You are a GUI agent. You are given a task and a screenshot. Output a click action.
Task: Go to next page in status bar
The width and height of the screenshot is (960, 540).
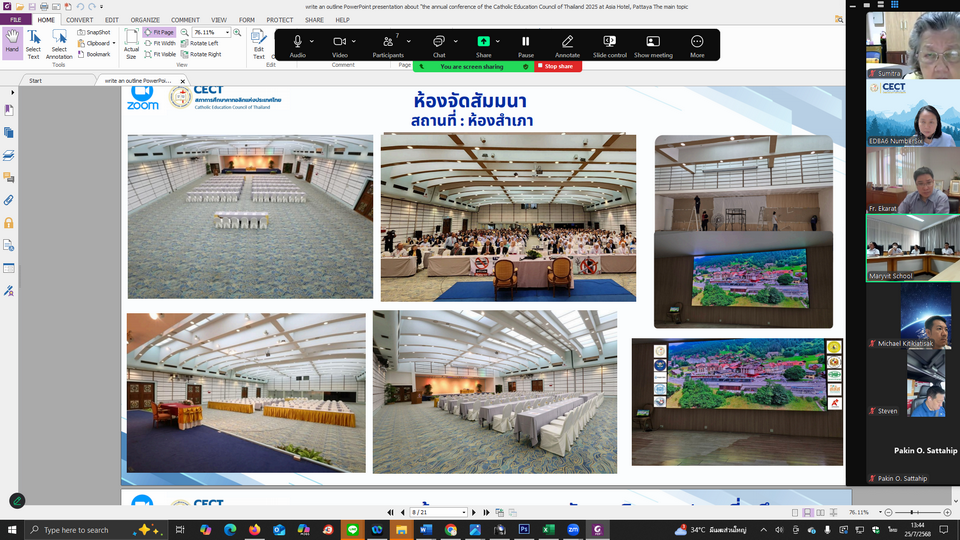tap(474, 512)
